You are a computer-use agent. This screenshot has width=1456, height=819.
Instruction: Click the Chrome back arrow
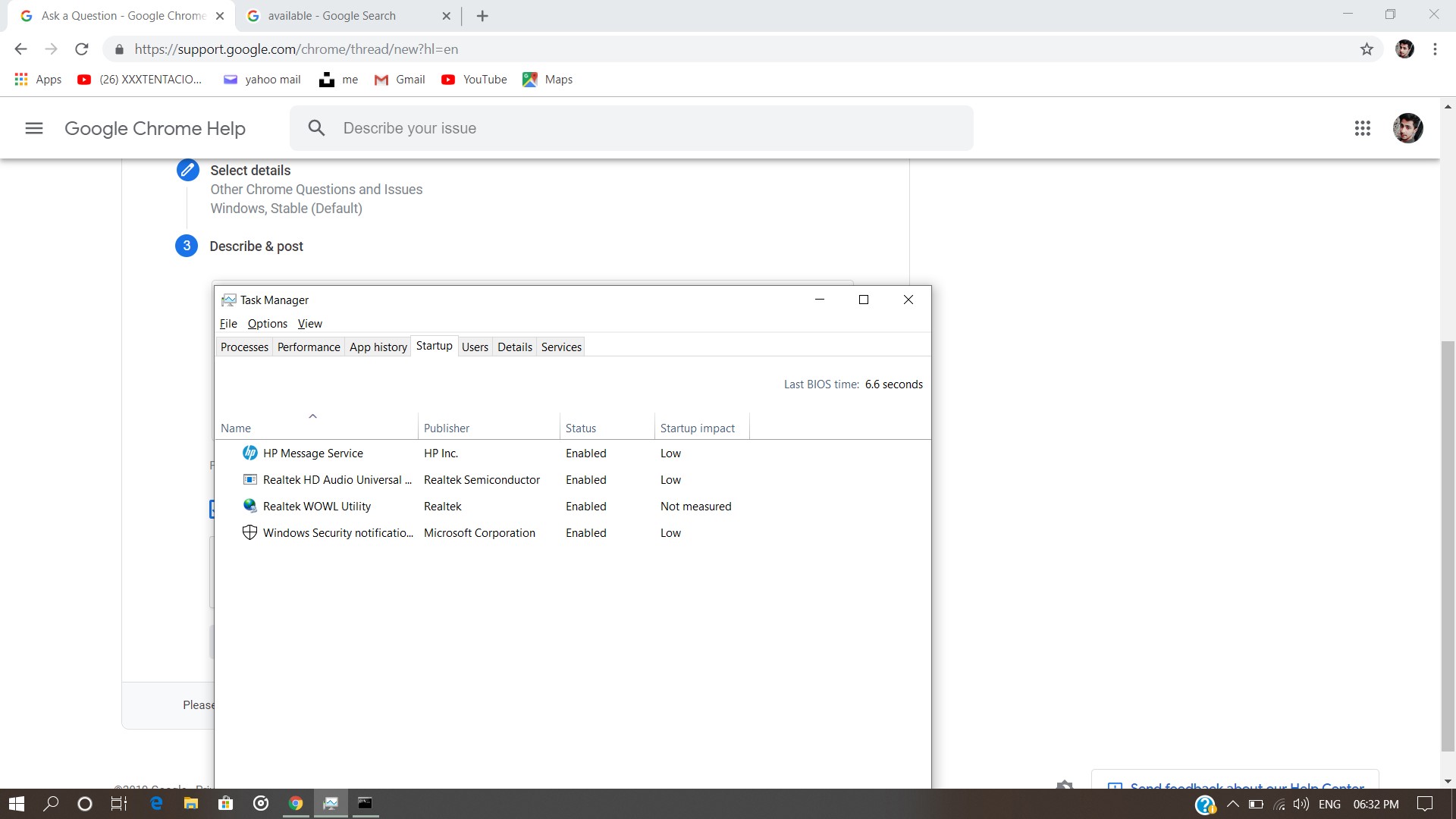click(20, 49)
